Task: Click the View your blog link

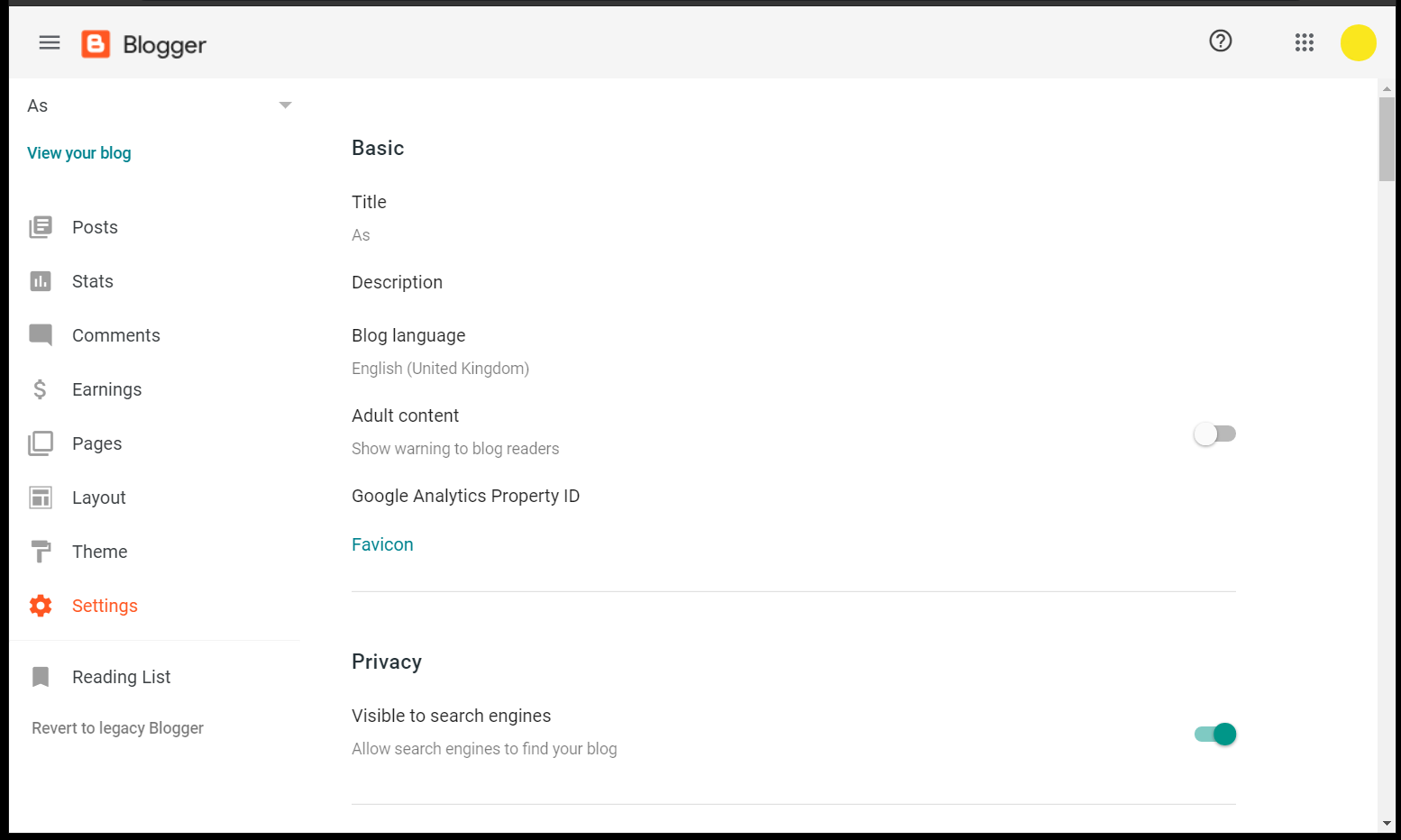Action: click(79, 152)
